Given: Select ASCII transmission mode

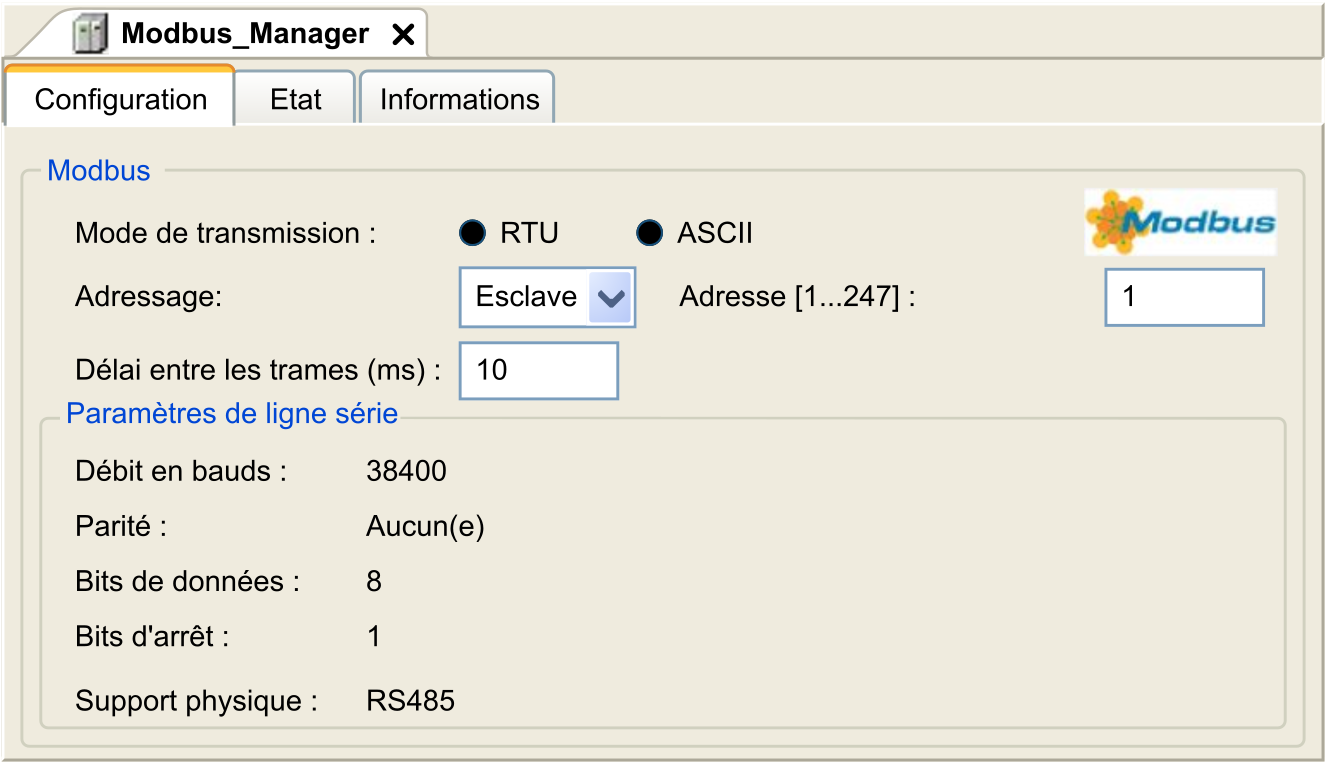Looking at the screenshot, I should [649, 233].
